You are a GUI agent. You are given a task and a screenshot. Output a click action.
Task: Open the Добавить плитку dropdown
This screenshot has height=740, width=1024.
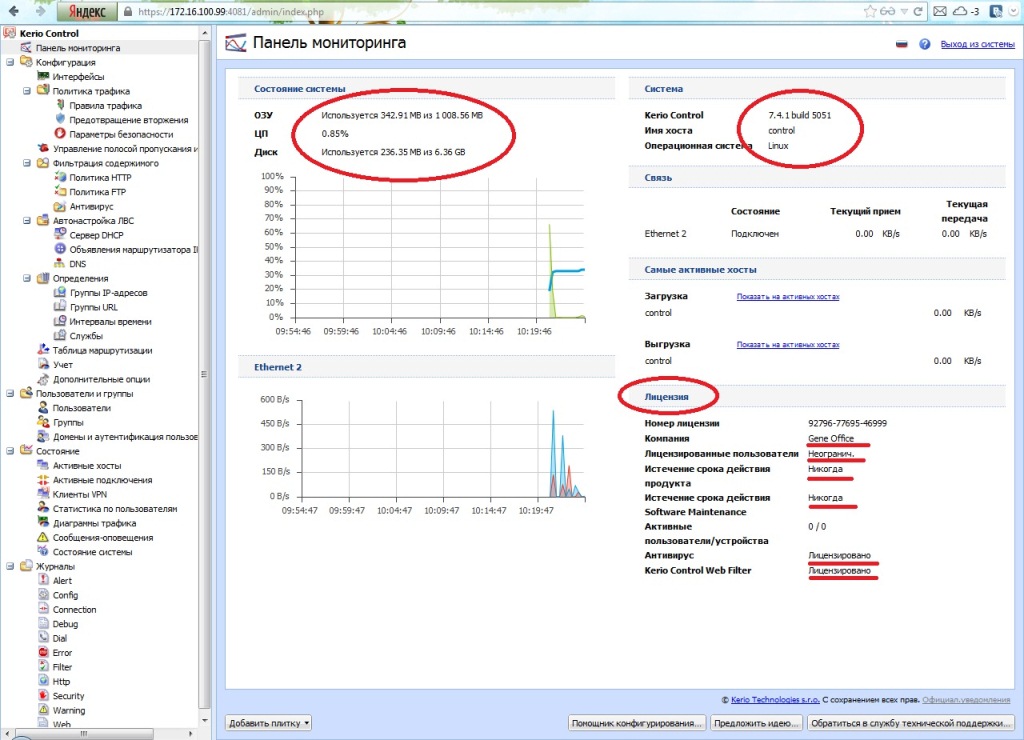pyautogui.click(x=270, y=723)
